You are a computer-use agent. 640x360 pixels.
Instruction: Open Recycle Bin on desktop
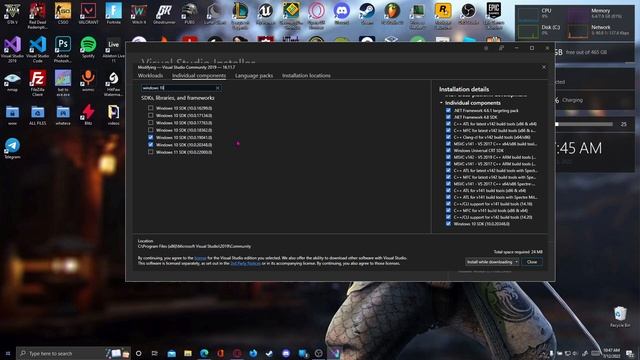[x=620, y=317]
